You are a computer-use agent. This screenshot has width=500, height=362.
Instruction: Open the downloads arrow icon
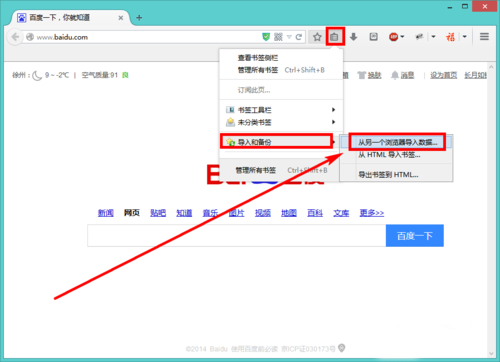click(x=354, y=37)
